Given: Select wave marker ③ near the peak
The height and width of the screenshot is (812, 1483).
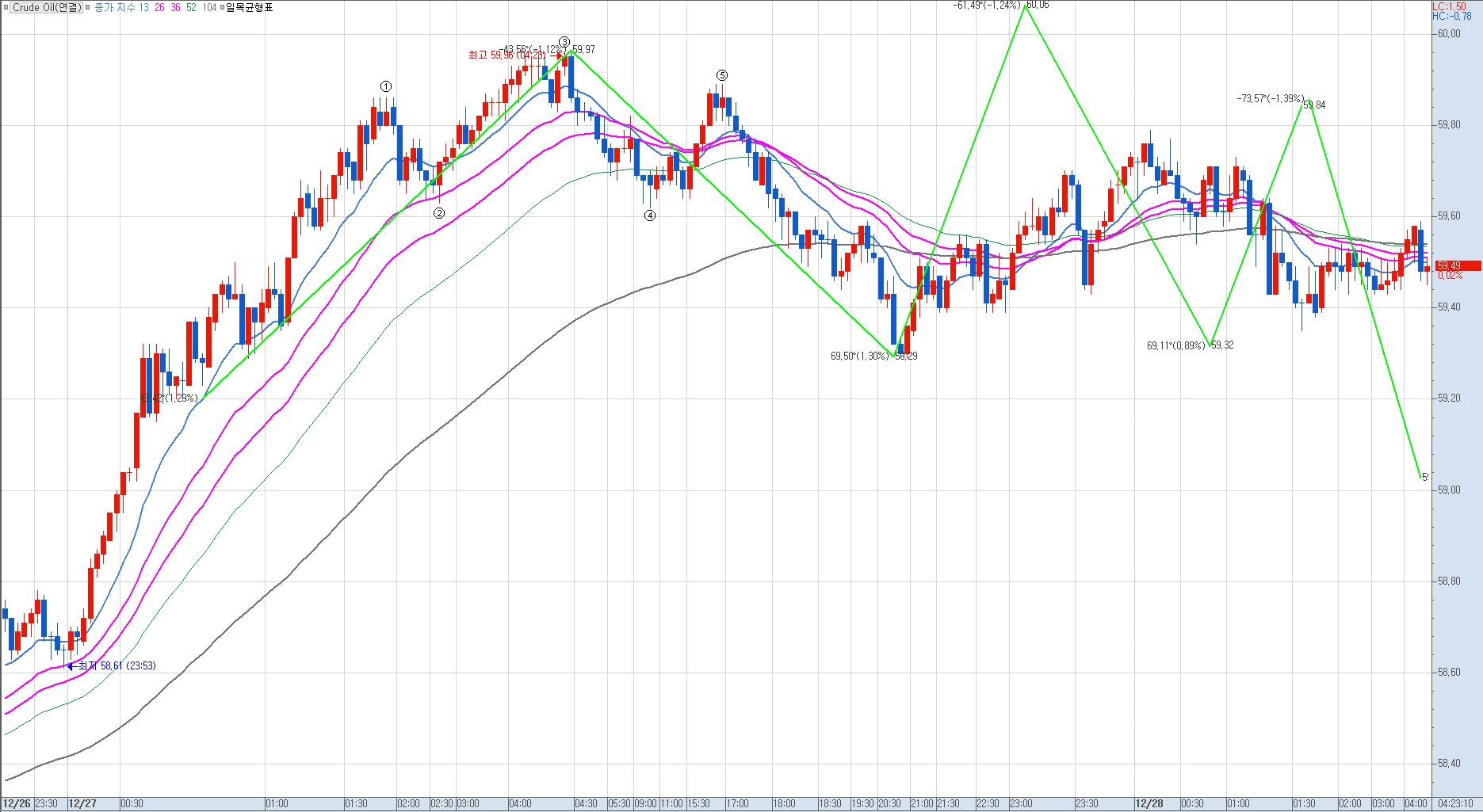Looking at the screenshot, I should [564, 42].
